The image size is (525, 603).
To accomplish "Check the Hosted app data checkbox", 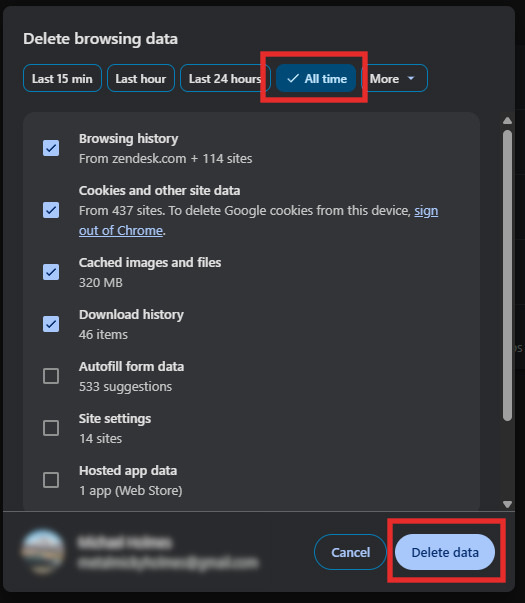I will tap(51, 480).
